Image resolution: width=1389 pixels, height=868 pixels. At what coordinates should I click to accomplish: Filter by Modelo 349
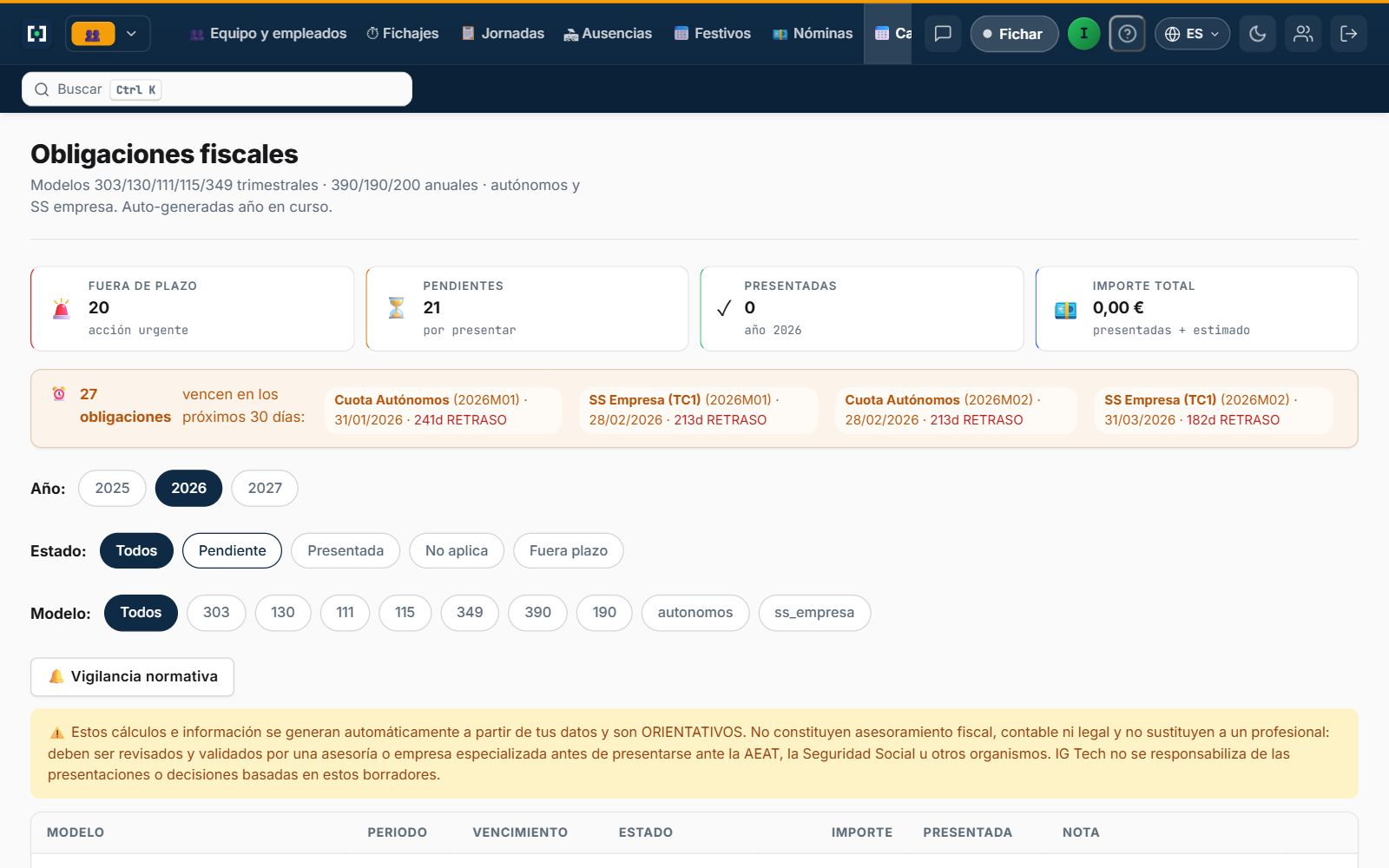(470, 613)
